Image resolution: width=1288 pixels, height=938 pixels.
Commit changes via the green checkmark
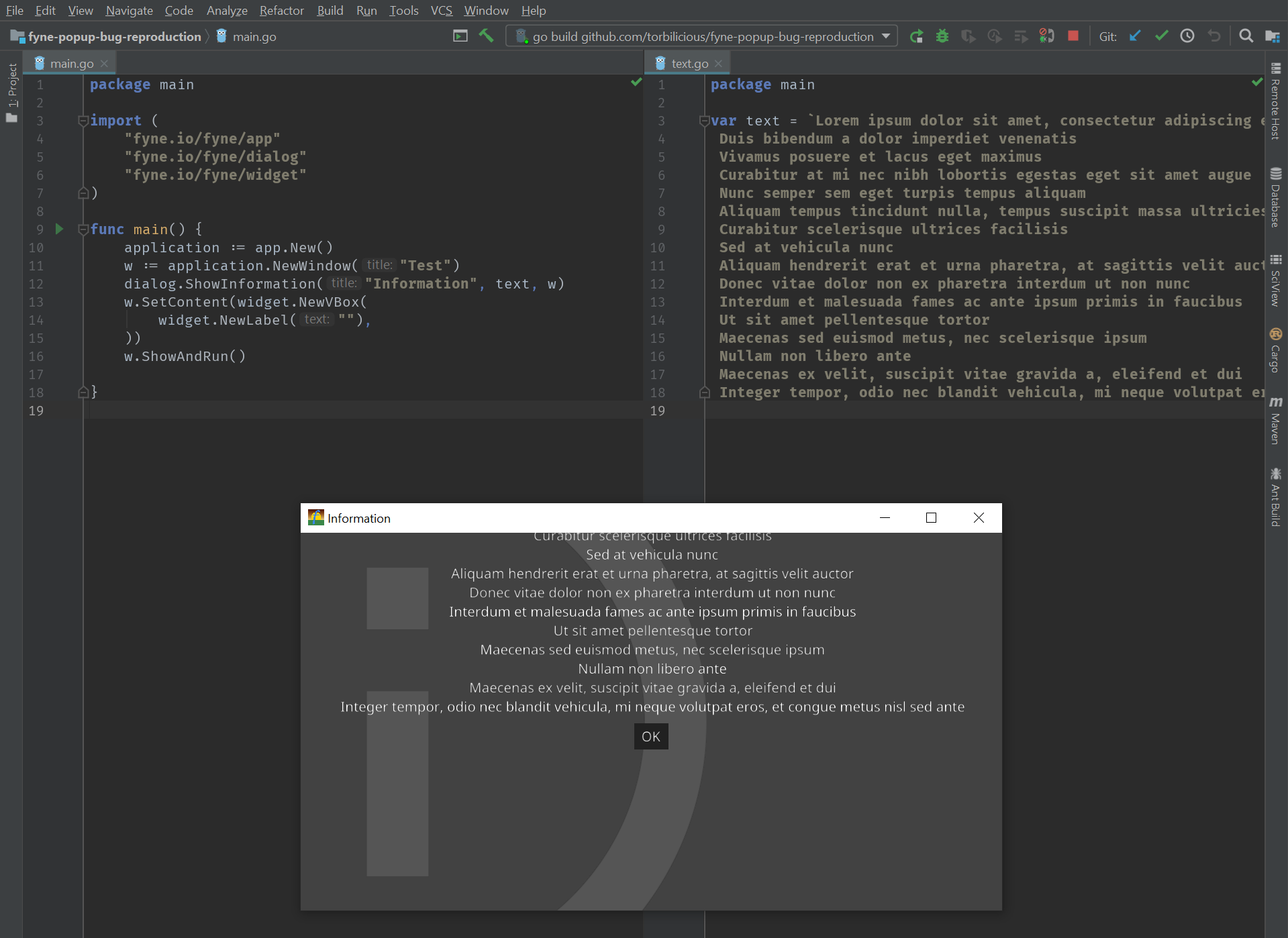(x=1161, y=36)
